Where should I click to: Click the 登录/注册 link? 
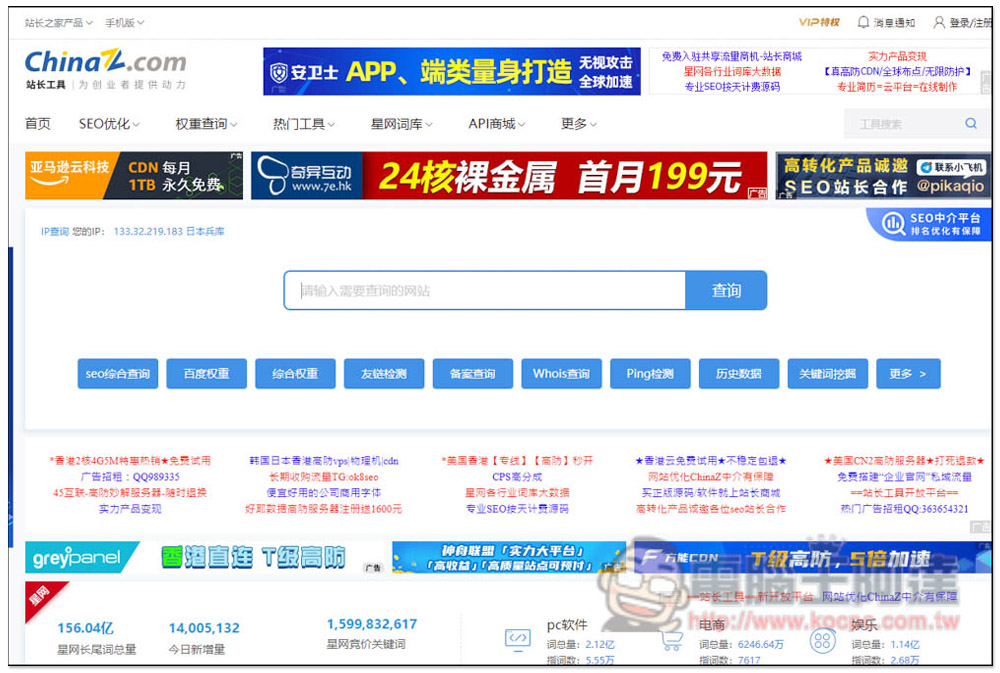(x=971, y=23)
